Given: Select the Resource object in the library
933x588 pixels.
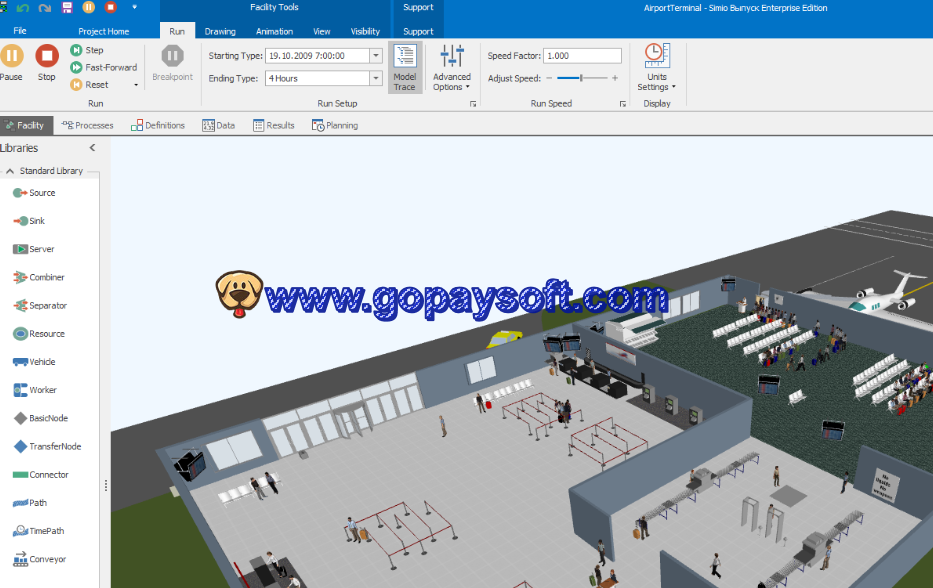Looking at the screenshot, I should [x=39, y=334].
